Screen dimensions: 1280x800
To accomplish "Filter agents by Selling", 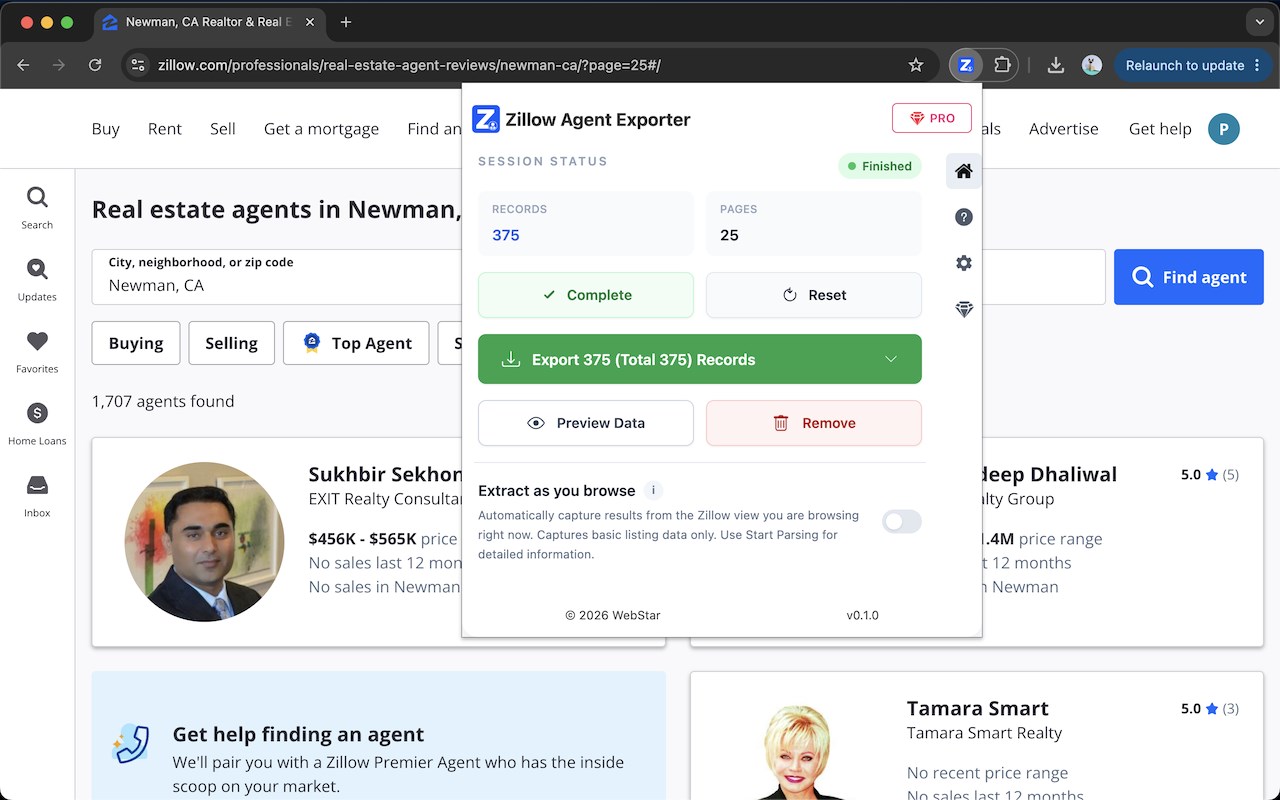I will (x=232, y=343).
